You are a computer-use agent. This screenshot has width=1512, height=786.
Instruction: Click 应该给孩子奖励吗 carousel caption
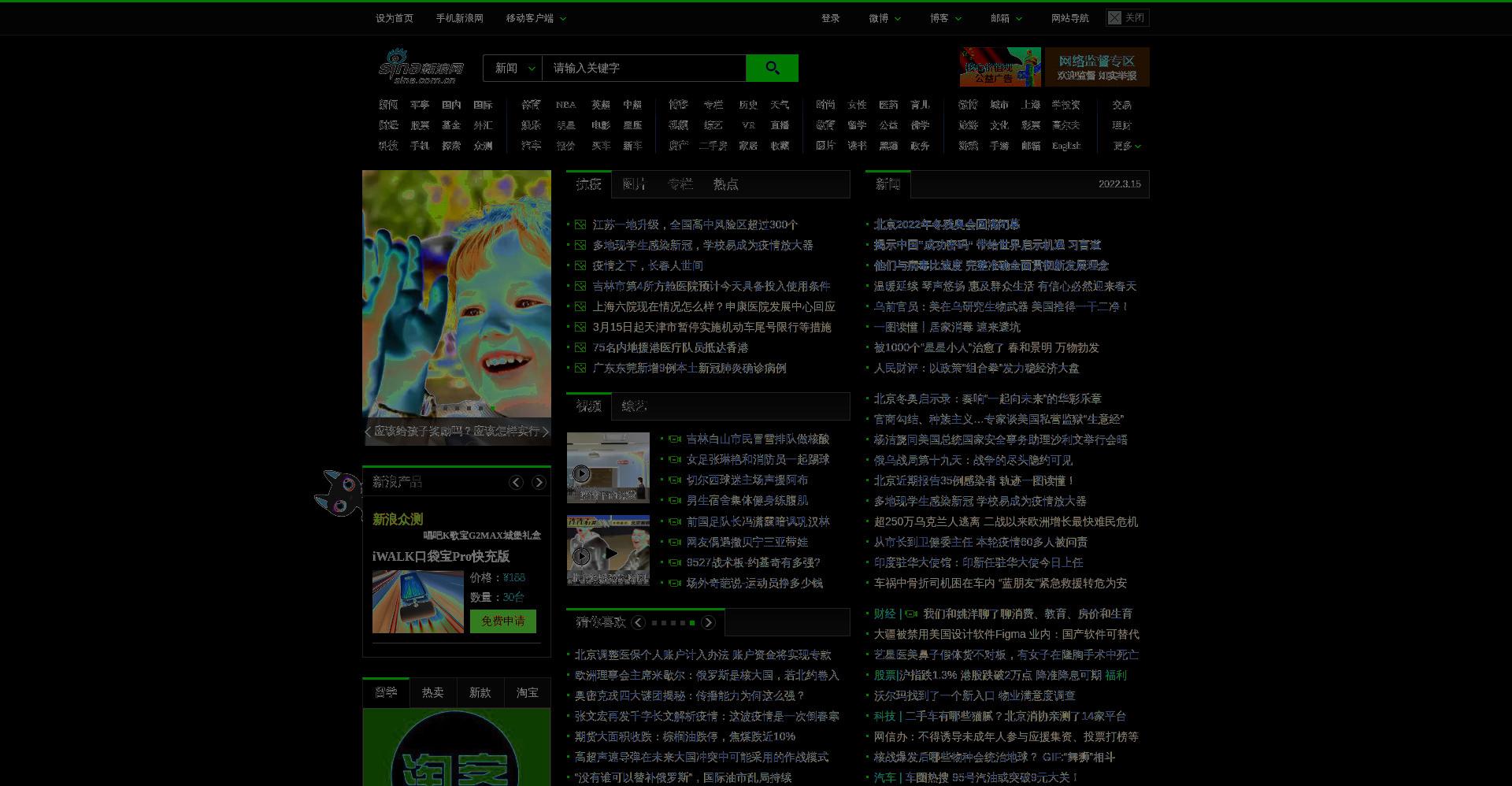(457, 432)
